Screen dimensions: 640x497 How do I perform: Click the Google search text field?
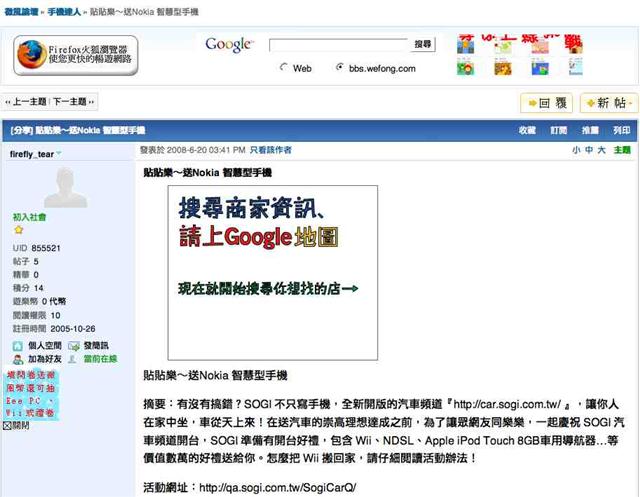coord(338,45)
